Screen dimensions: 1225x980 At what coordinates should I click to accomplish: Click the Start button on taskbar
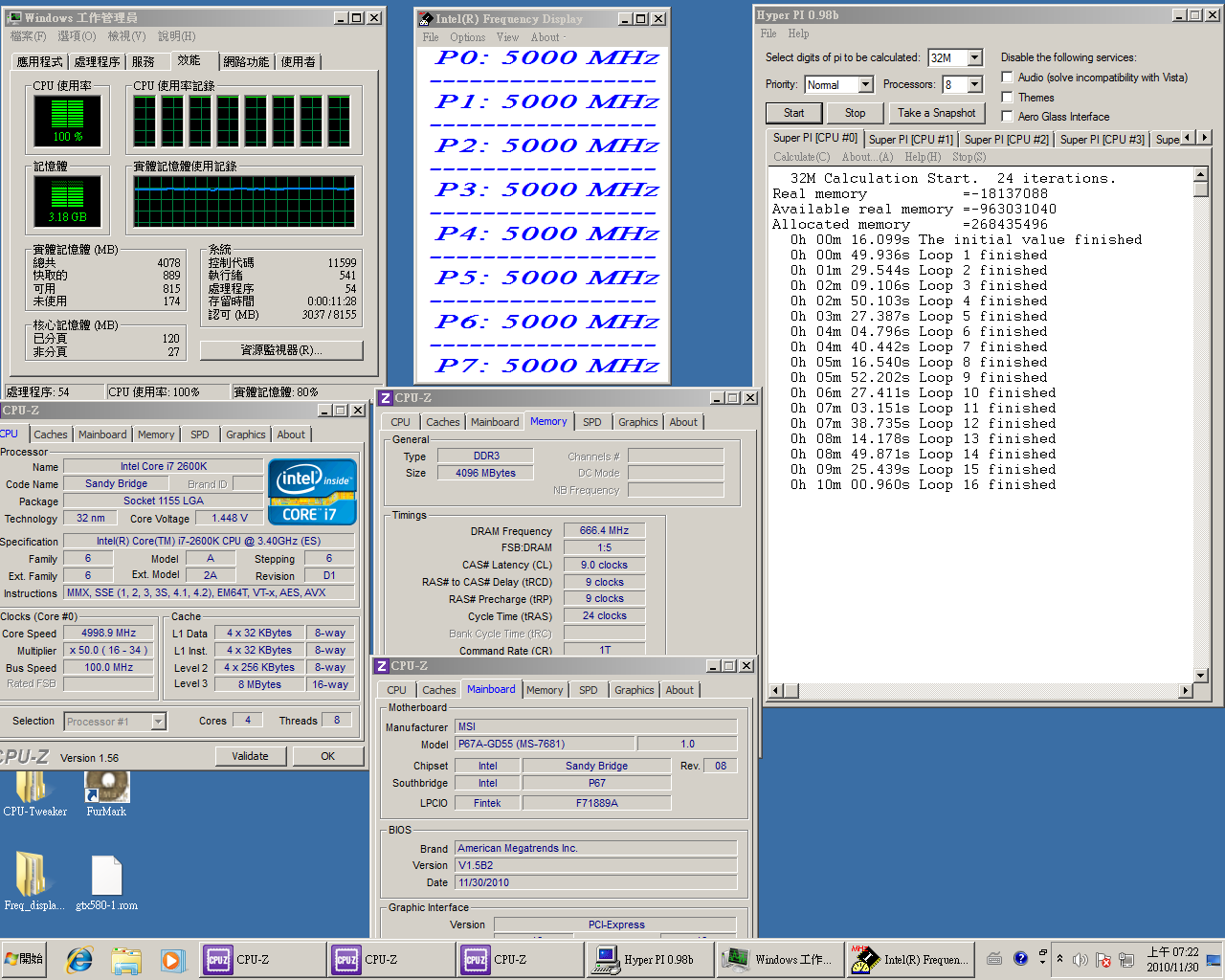pyautogui.click(x=26, y=959)
